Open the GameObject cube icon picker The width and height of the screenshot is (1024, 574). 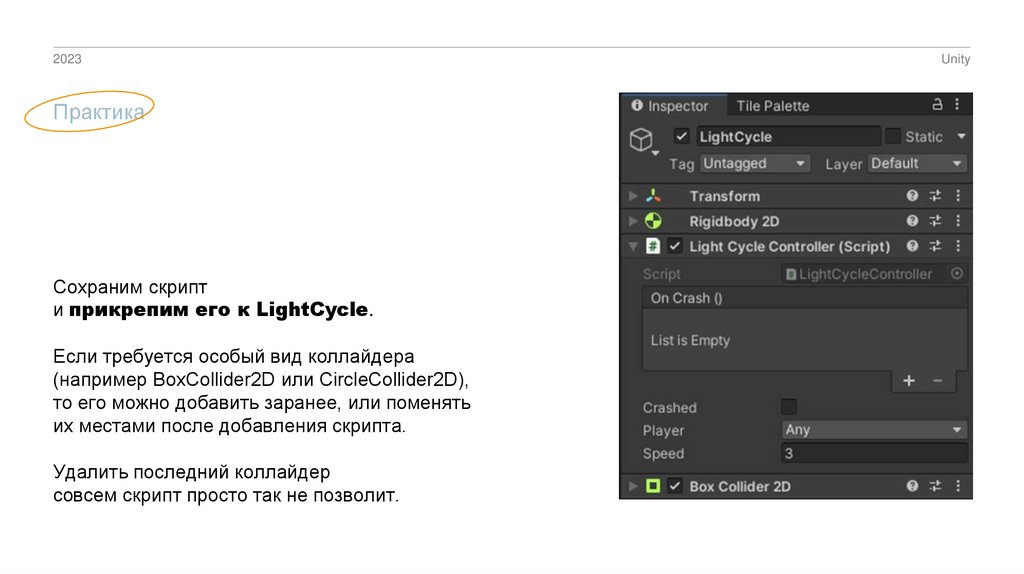[x=641, y=141]
